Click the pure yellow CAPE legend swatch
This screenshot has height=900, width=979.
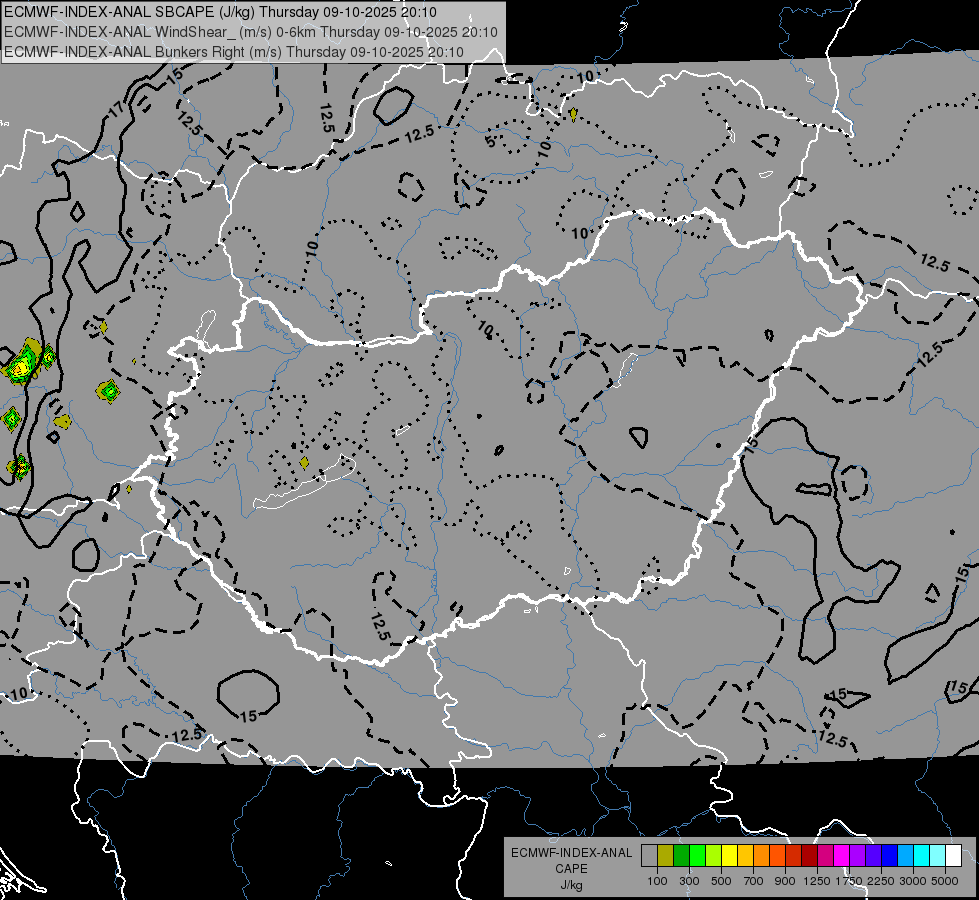click(729, 855)
